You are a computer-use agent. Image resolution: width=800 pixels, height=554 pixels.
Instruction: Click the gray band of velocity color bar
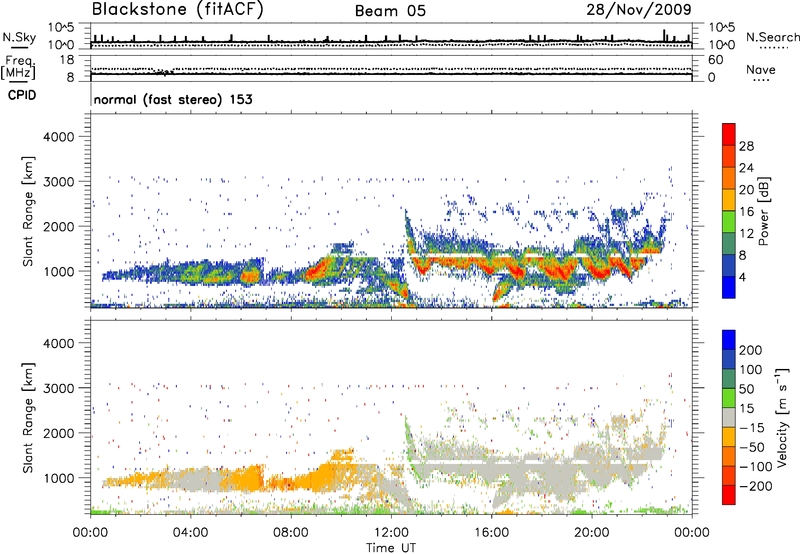729,417
